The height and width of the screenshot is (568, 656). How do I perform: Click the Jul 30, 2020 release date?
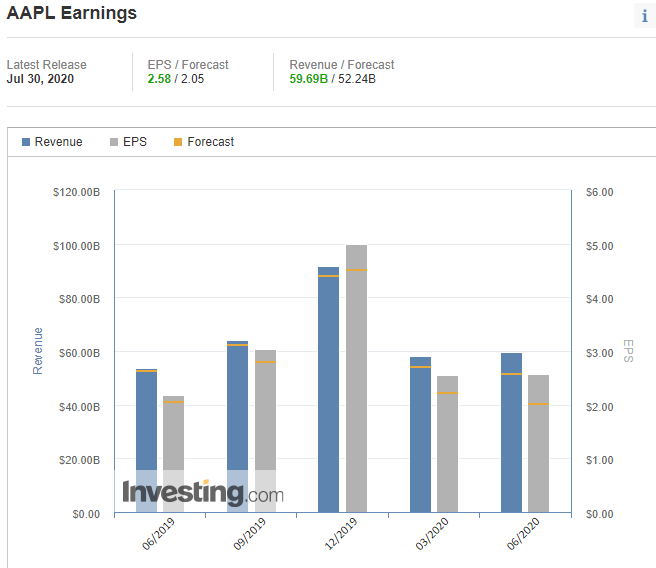click(40, 79)
